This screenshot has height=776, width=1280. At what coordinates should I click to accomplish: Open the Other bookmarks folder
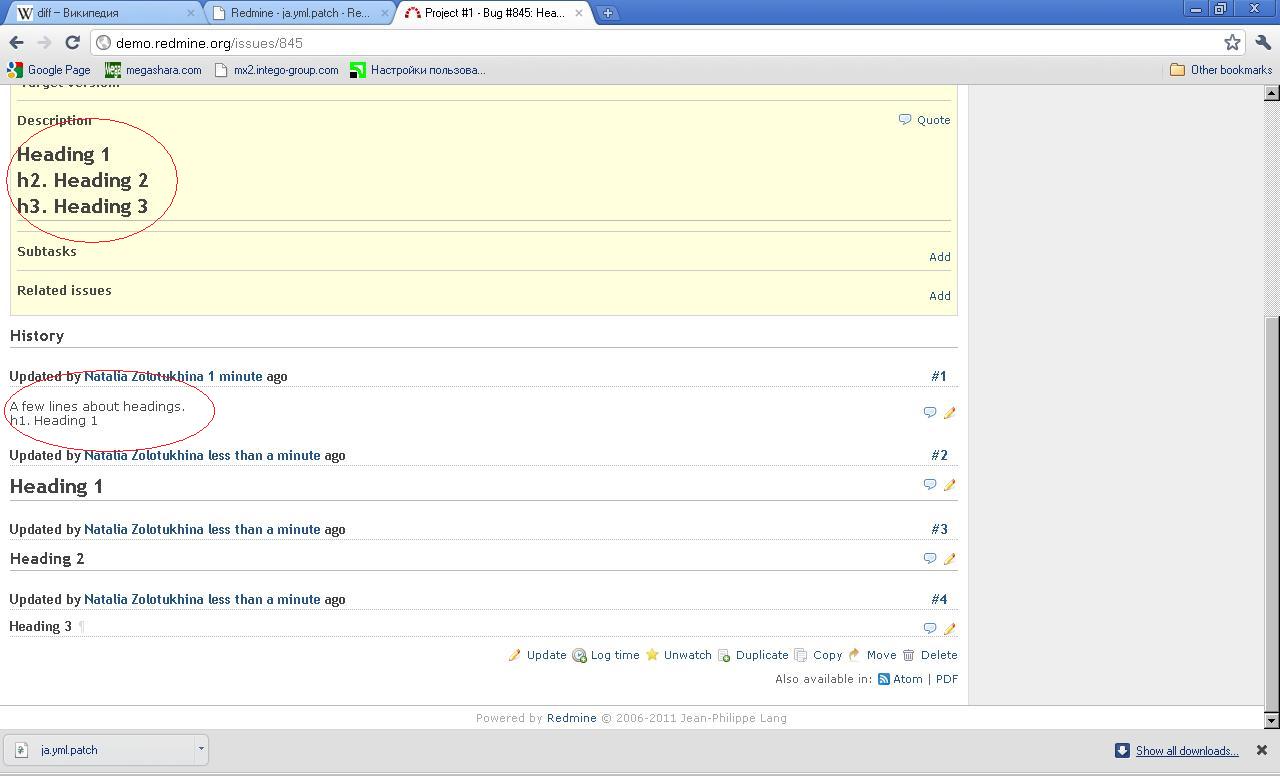[1221, 70]
